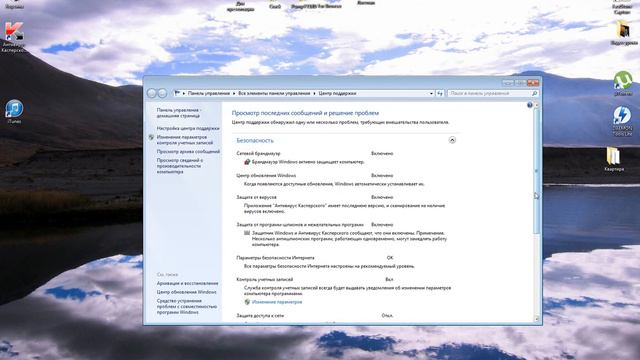Click the scrollbar down arrow in the window
The width and height of the screenshot is (640, 360).
[536, 319]
